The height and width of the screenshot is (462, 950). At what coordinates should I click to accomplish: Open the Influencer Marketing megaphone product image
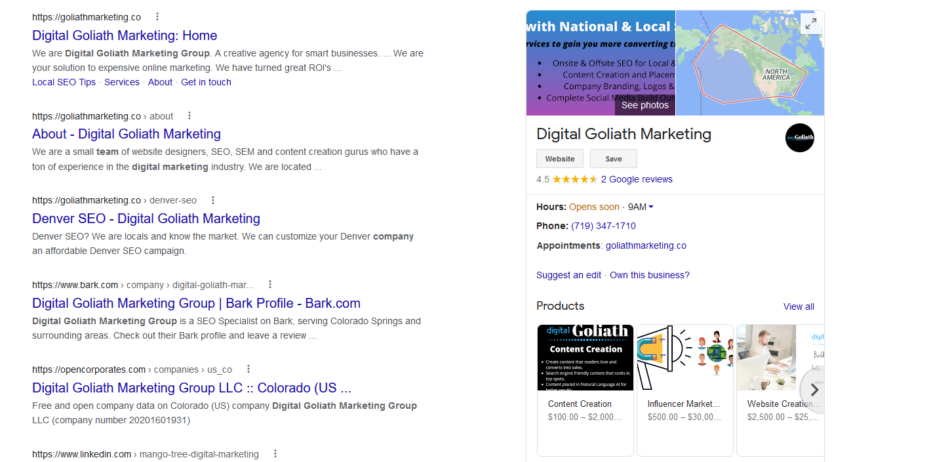click(685, 357)
